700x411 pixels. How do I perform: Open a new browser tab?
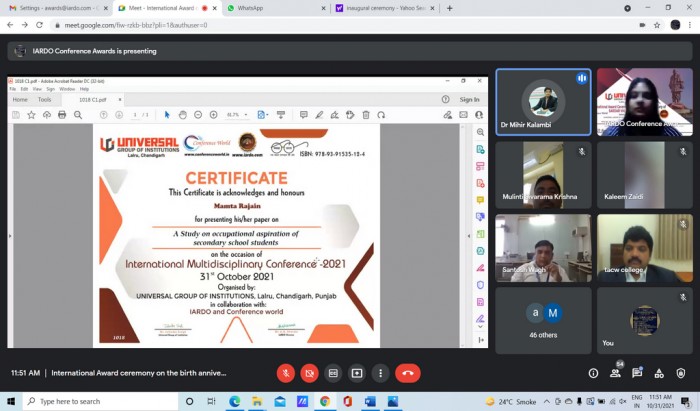(x=450, y=8)
